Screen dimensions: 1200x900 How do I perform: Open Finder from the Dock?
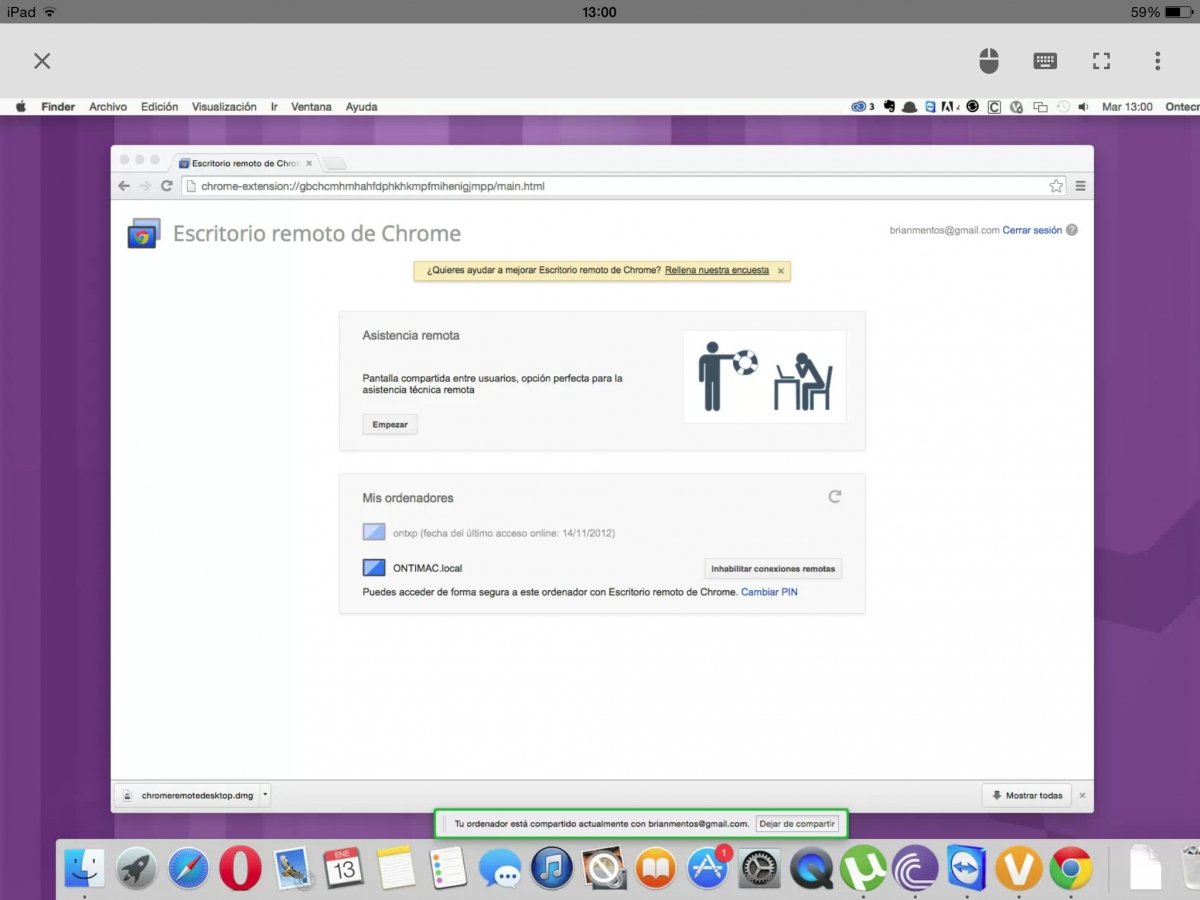(x=85, y=868)
